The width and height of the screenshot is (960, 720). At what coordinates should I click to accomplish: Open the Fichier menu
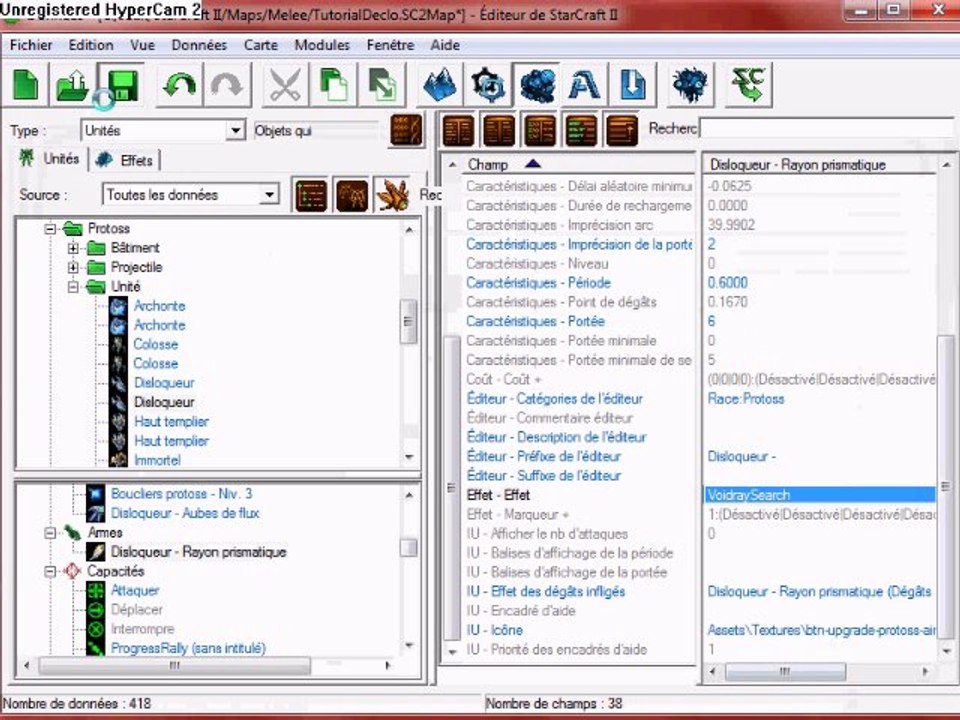click(x=31, y=45)
